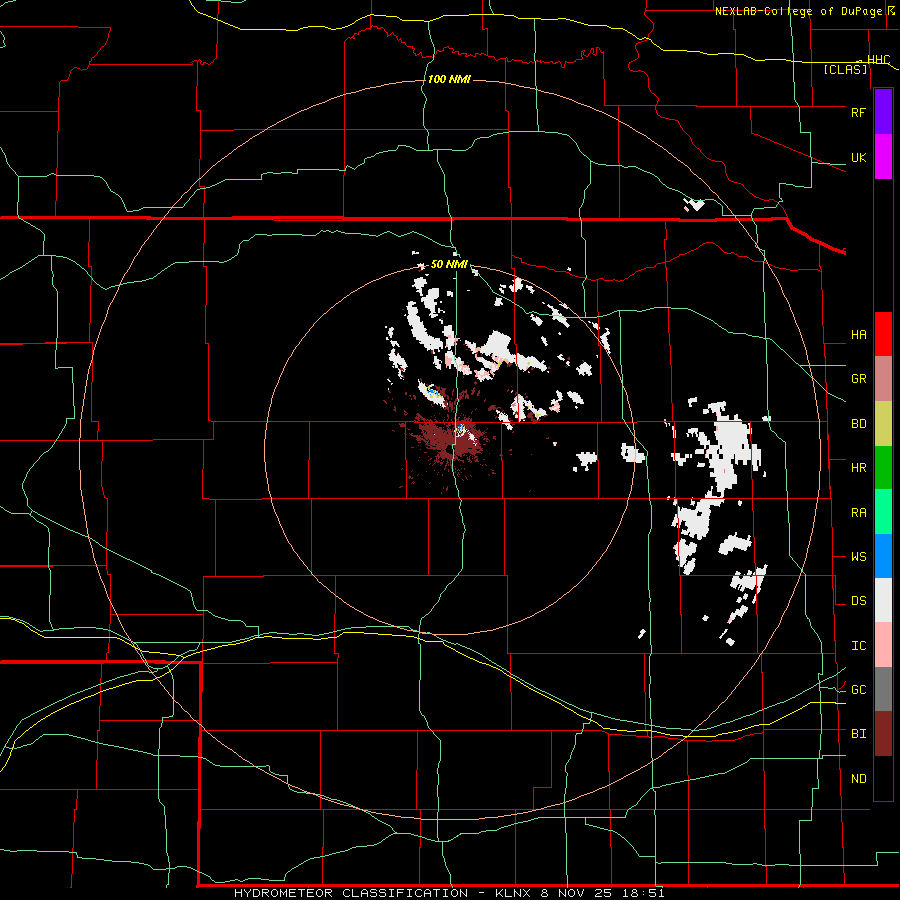Click the WS blue legend swatch
This screenshot has height=900, width=900.
tap(883, 556)
